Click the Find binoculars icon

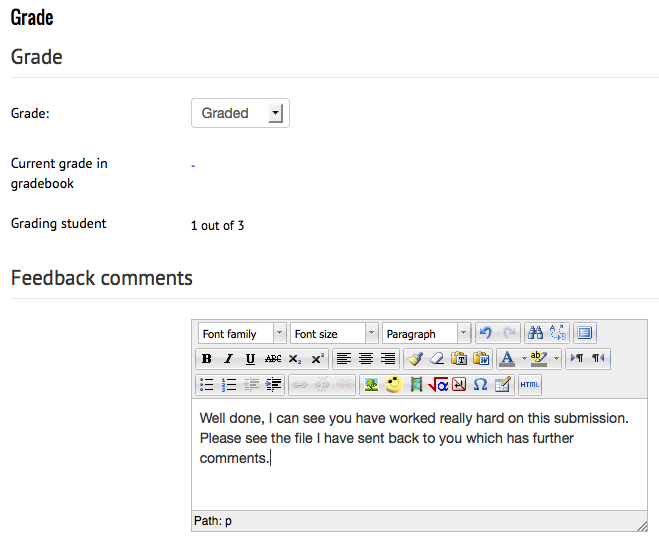535,333
